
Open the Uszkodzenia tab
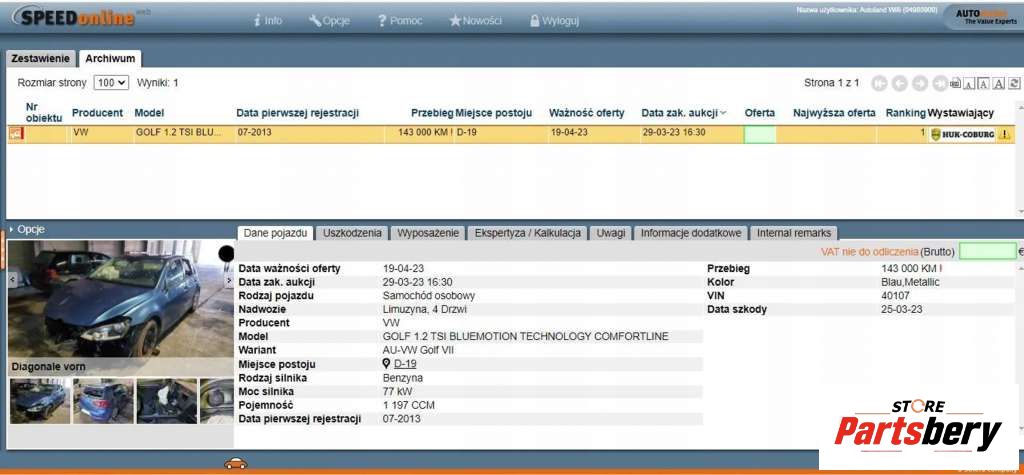pyautogui.click(x=352, y=233)
